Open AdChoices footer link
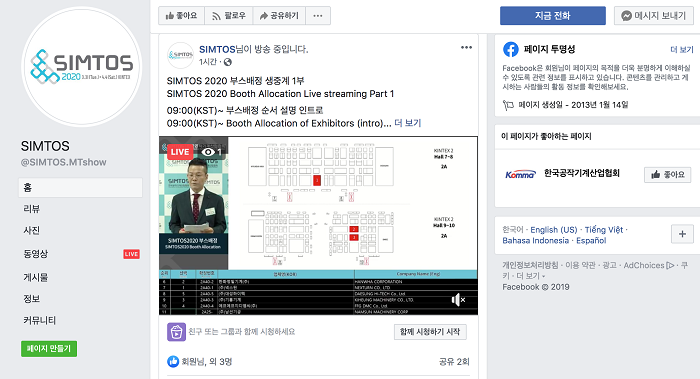The image size is (700, 379). [649, 265]
